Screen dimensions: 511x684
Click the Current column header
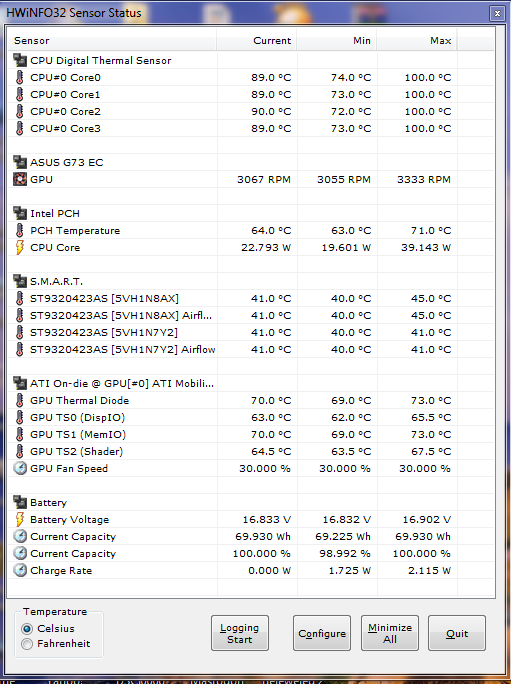(x=257, y=41)
